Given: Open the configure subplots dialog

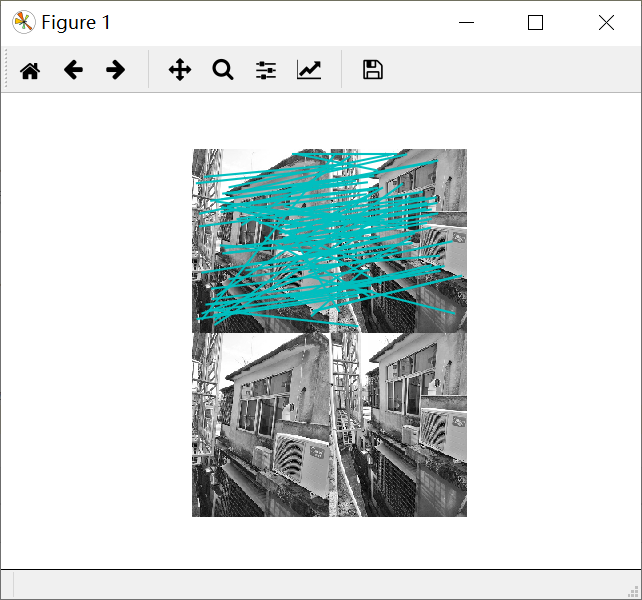Looking at the screenshot, I should coord(266,70).
